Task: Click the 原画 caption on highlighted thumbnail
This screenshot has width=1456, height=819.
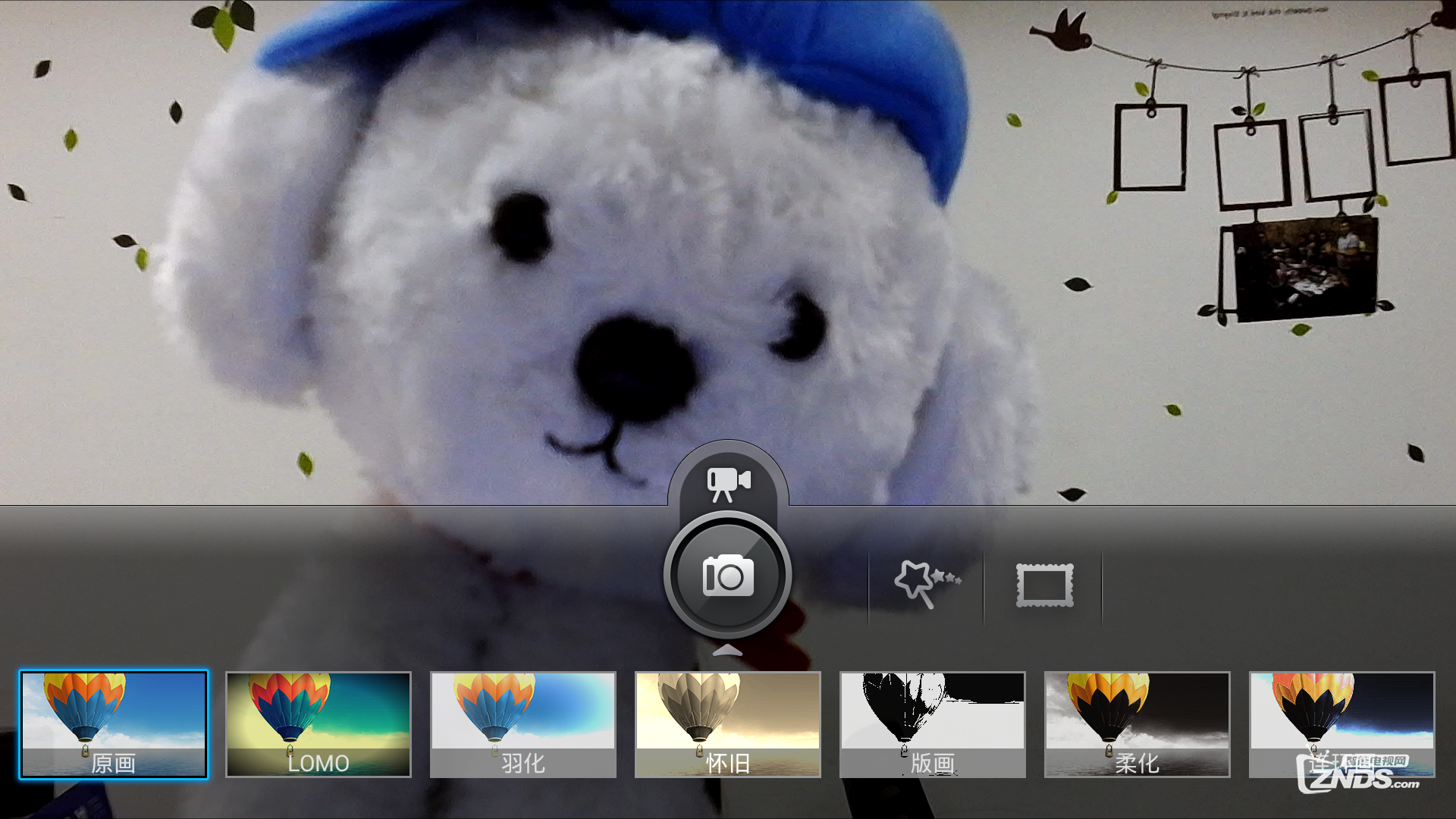Action: 114,764
